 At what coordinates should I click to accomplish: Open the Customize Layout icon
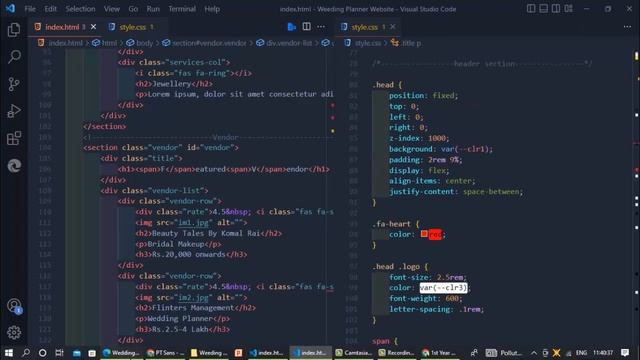pos(569,9)
